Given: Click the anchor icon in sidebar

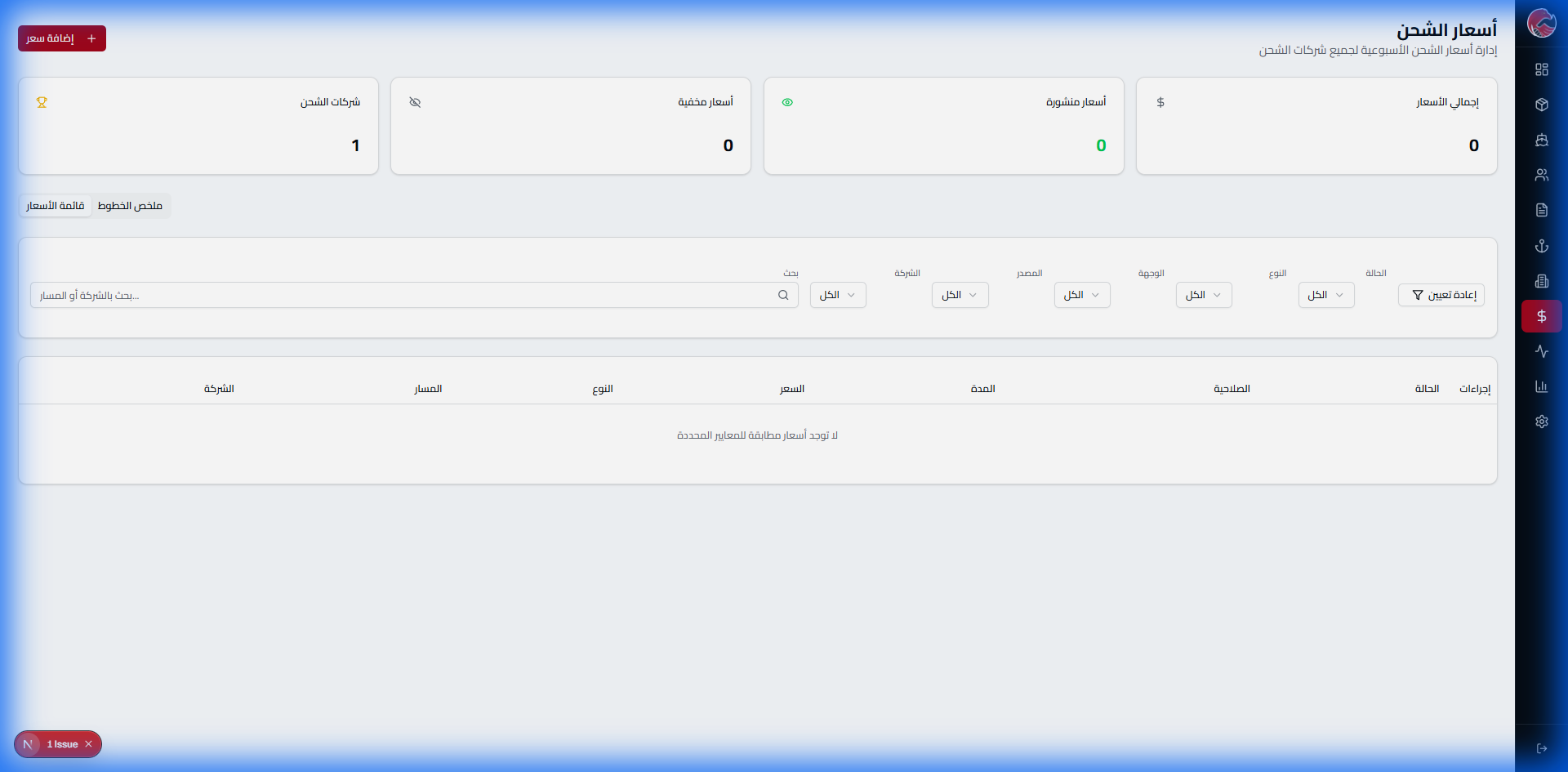Looking at the screenshot, I should point(1541,245).
